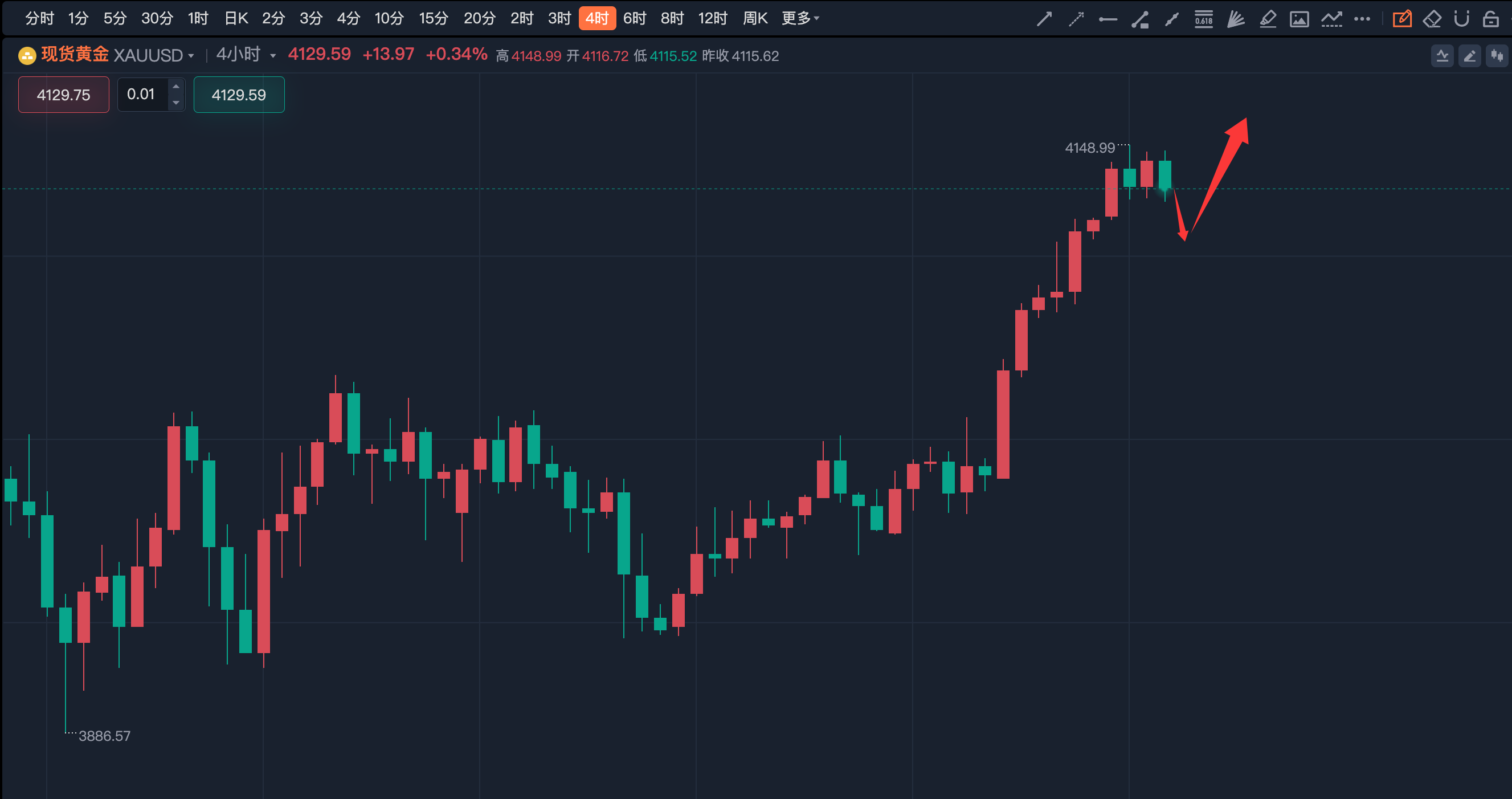Expand the XAUUSD symbol dropdown arrow
This screenshot has height=799, width=1512.
191,56
